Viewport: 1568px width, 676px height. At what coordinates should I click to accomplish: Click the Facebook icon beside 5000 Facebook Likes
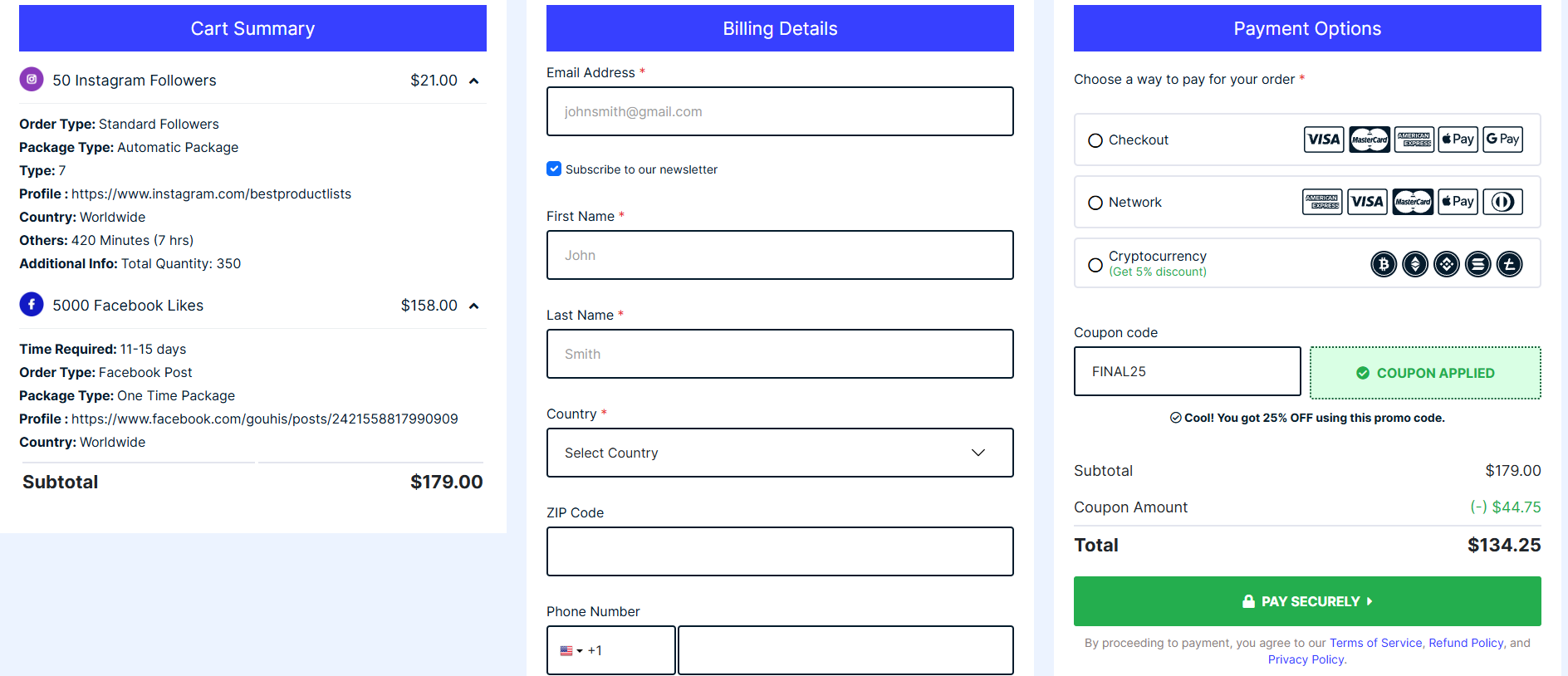[x=32, y=305]
